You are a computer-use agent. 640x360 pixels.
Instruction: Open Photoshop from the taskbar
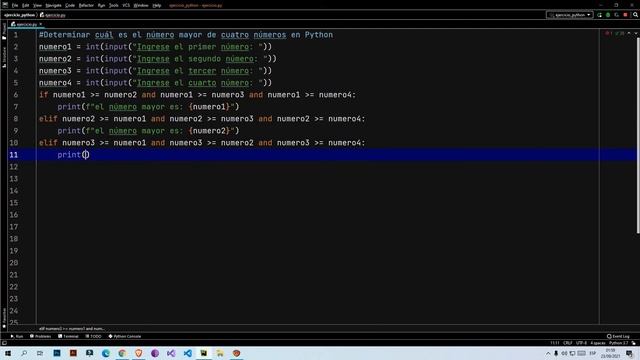tap(57, 353)
